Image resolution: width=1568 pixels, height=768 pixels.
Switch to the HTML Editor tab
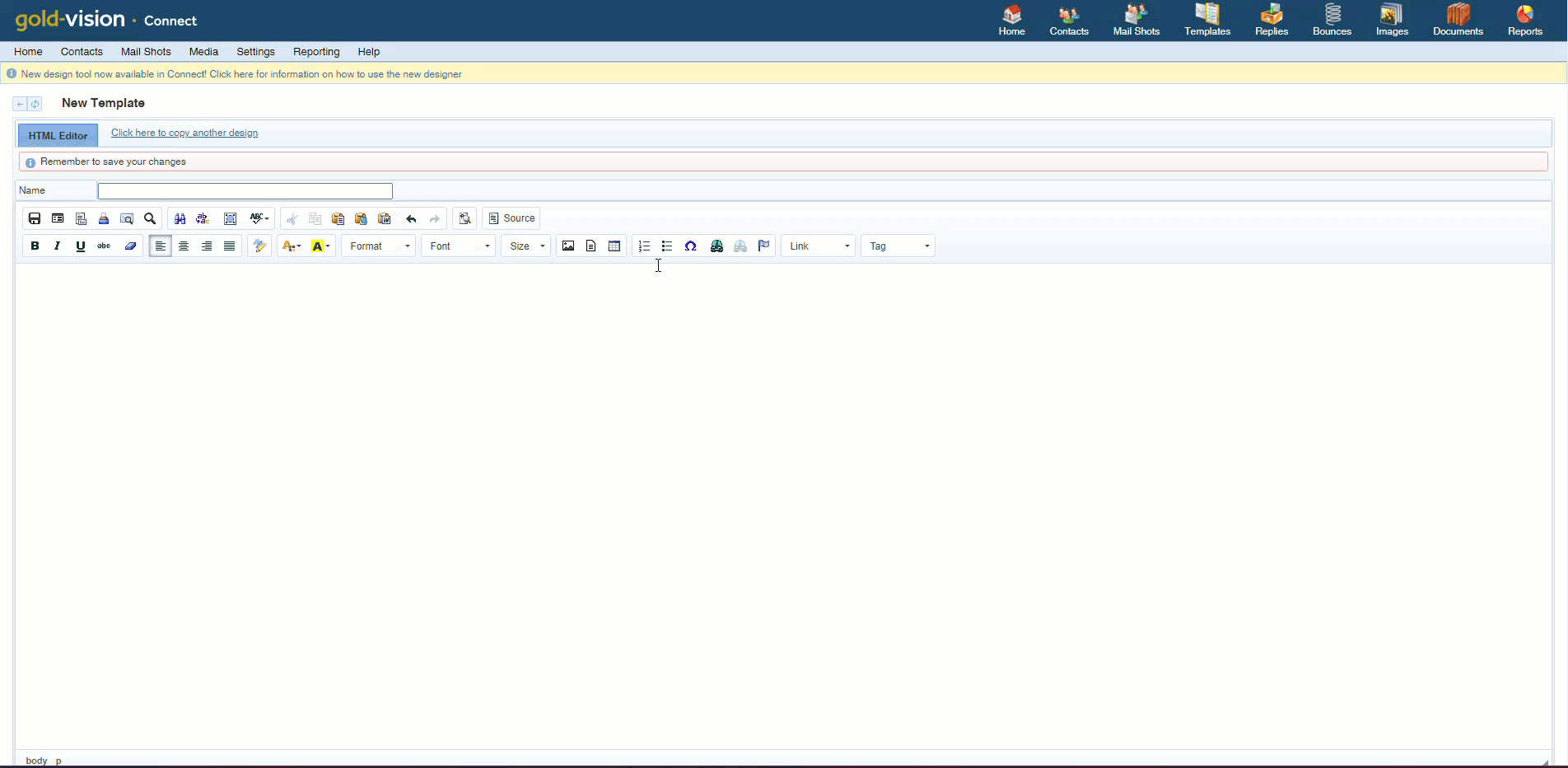click(x=57, y=134)
